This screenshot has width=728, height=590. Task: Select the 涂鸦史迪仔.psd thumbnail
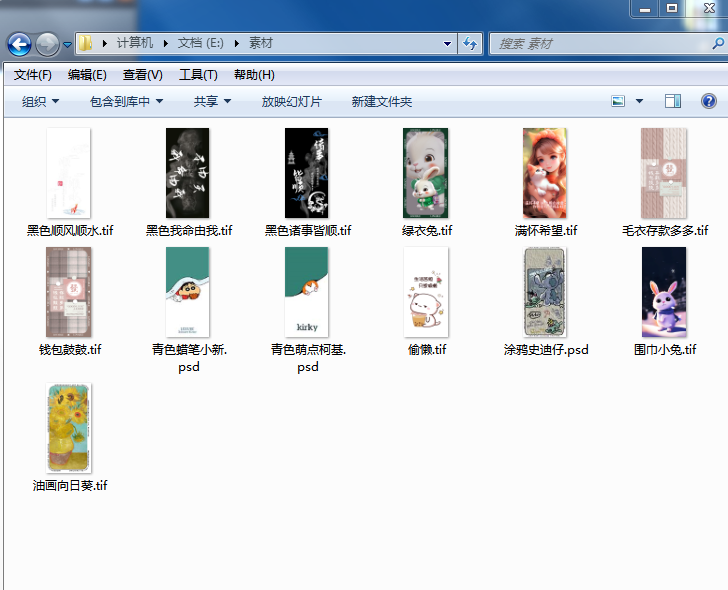point(545,292)
